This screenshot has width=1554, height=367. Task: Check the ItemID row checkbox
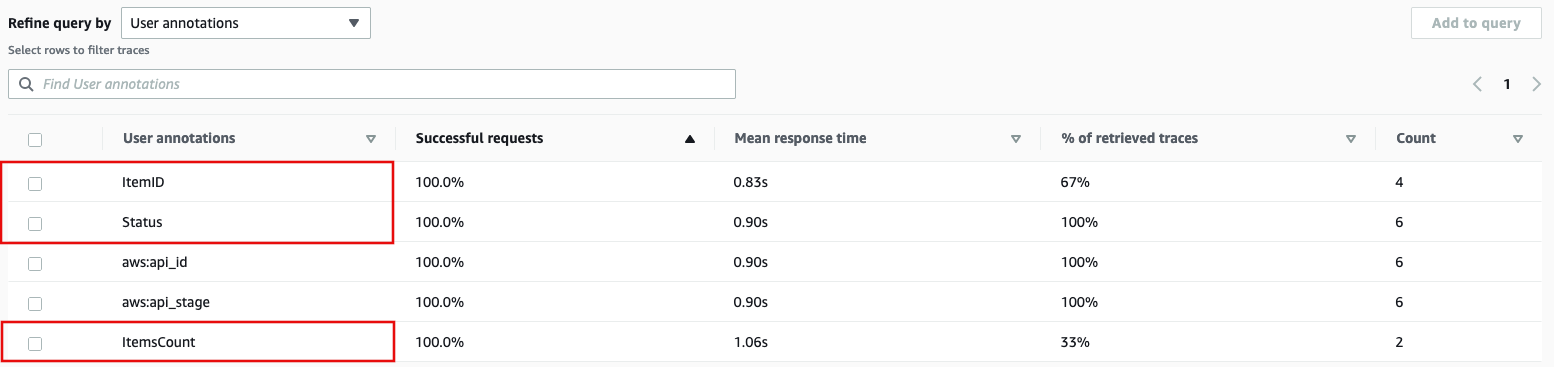point(35,183)
